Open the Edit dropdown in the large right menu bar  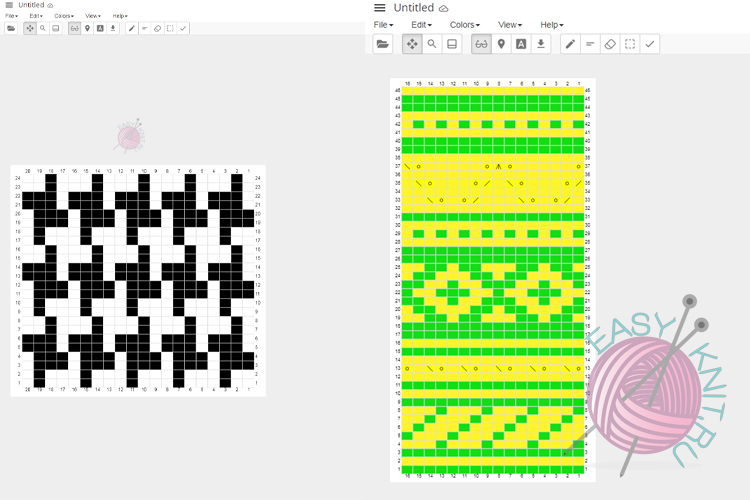[421, 25]
